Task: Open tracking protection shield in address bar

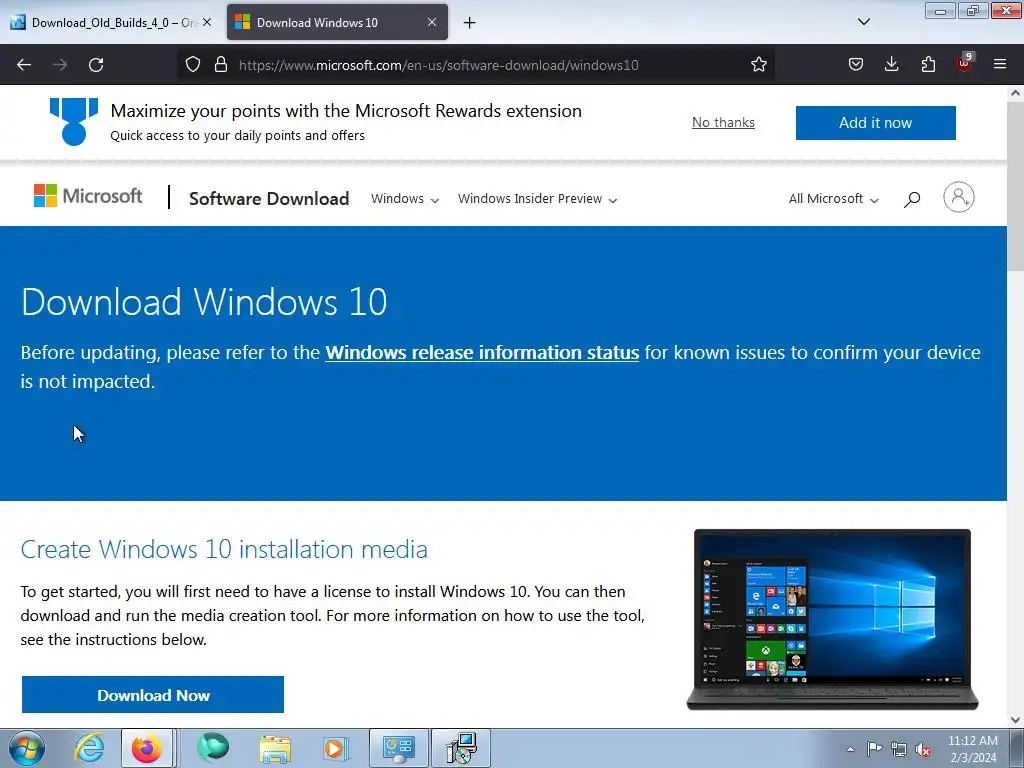Action: [193, 65]
